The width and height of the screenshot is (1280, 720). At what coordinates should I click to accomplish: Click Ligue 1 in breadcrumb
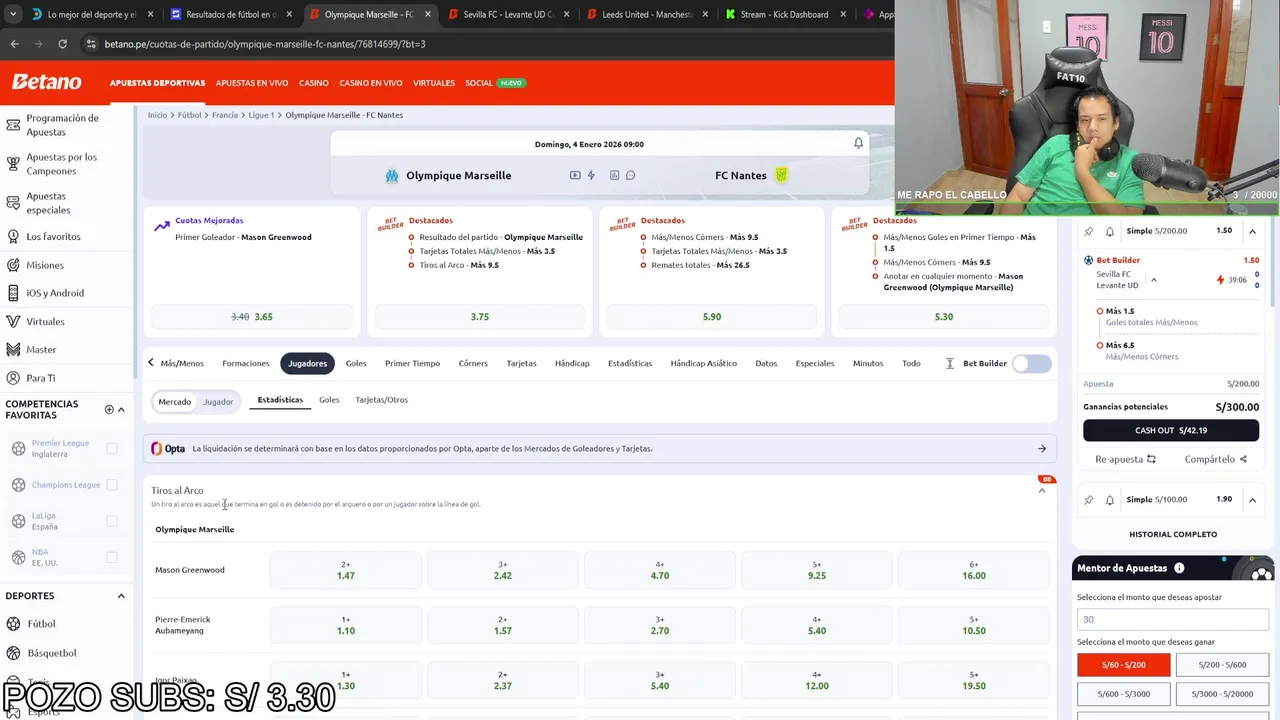click(261, 115)
